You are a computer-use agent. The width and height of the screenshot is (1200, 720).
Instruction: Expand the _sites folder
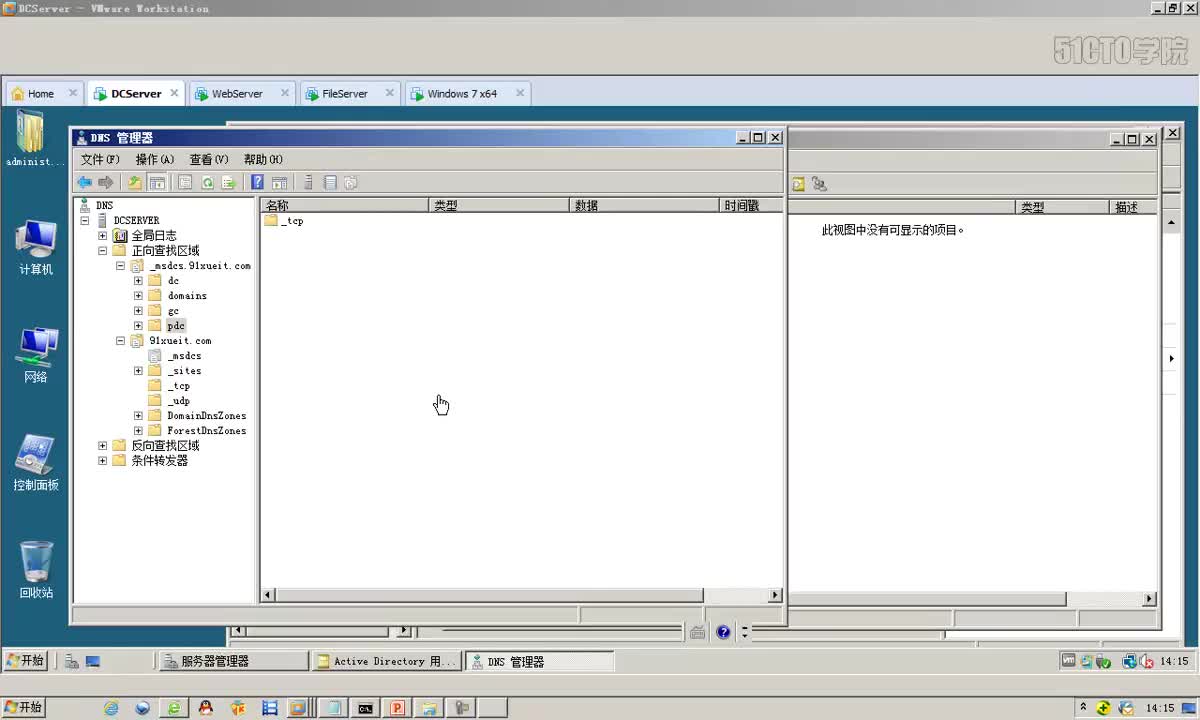(138, 370)
